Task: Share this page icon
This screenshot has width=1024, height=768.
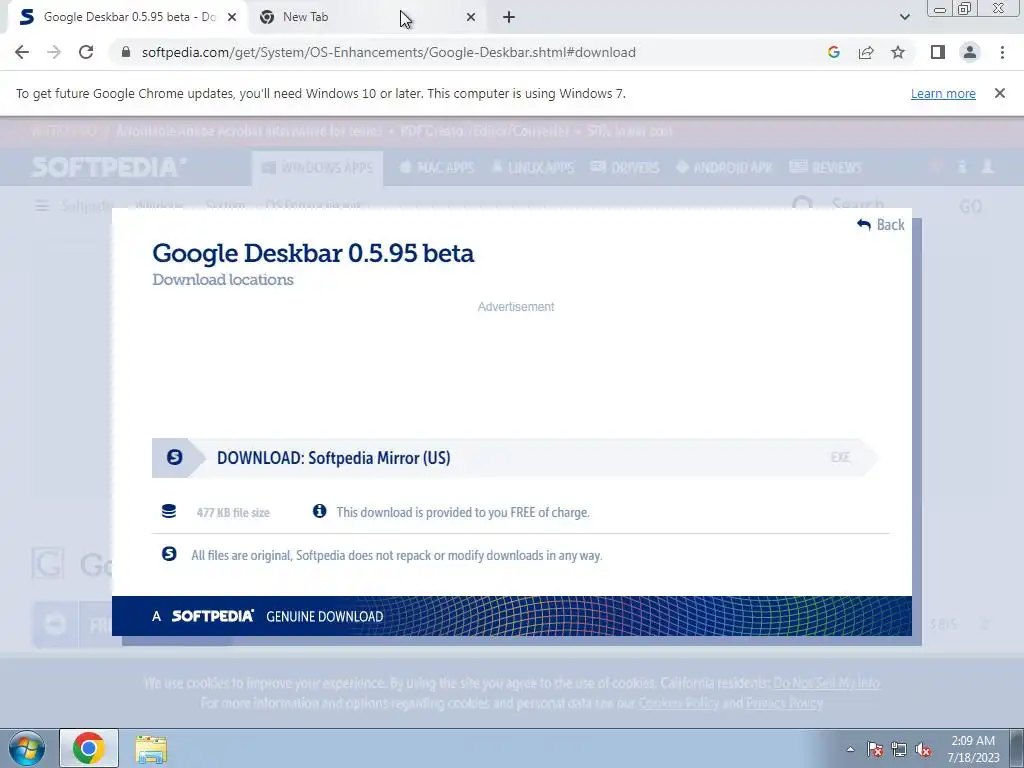Action: pyautogui.click(x=866, y=52)
